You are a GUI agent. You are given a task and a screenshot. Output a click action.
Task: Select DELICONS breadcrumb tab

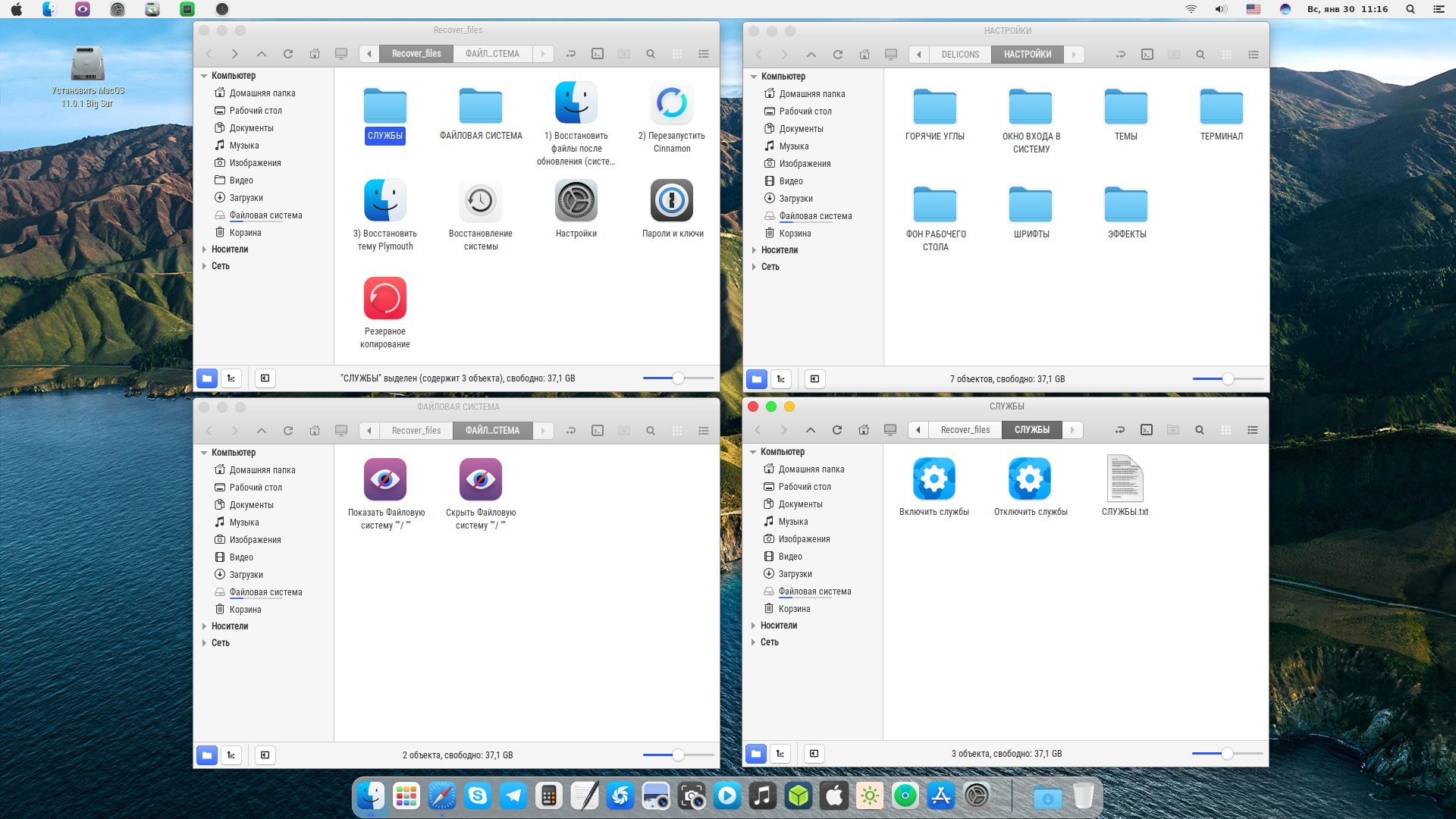tap(960, 55)
